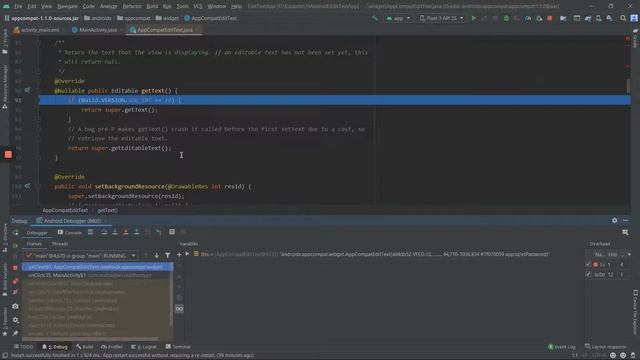Click the Evaluate Expression calculator icon
This screenshot has height=360, width=640.
click(x=172, y=232)
